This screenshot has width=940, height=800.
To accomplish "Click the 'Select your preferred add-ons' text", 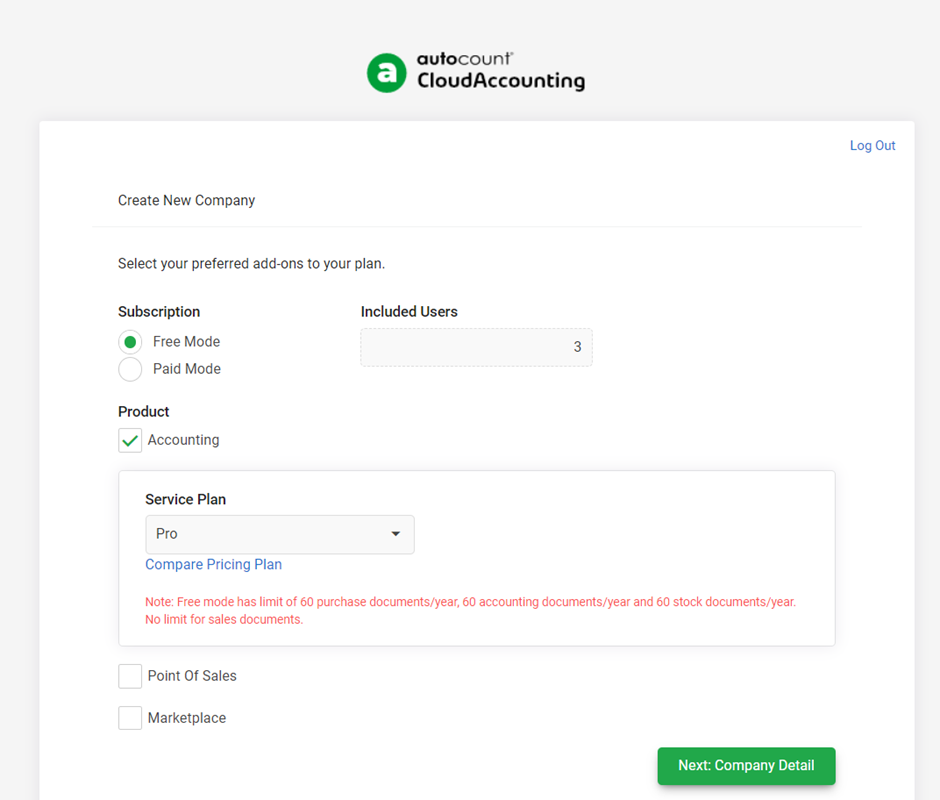I will point(251,264).
